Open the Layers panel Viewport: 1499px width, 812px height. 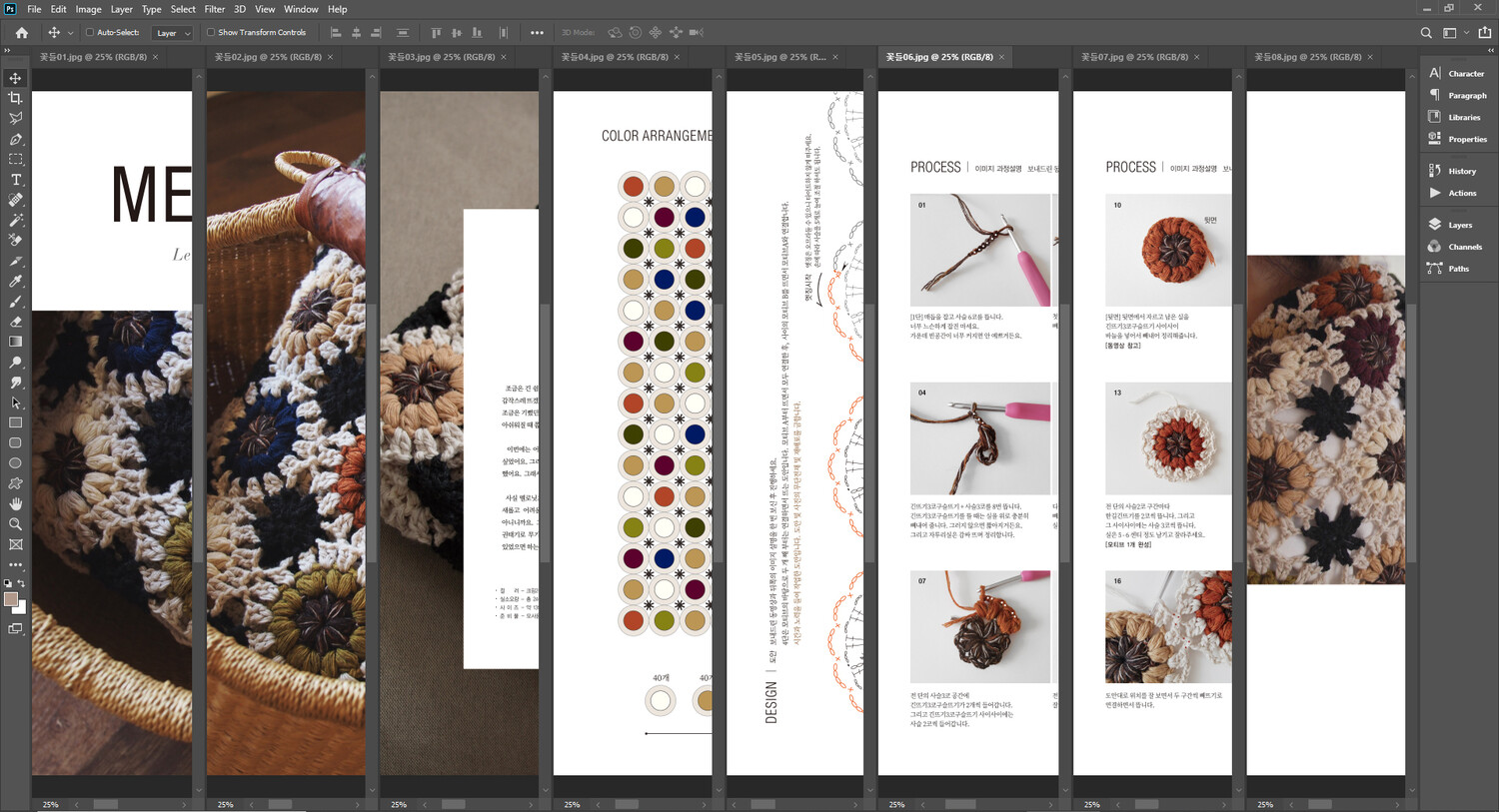coord(1459,225)
